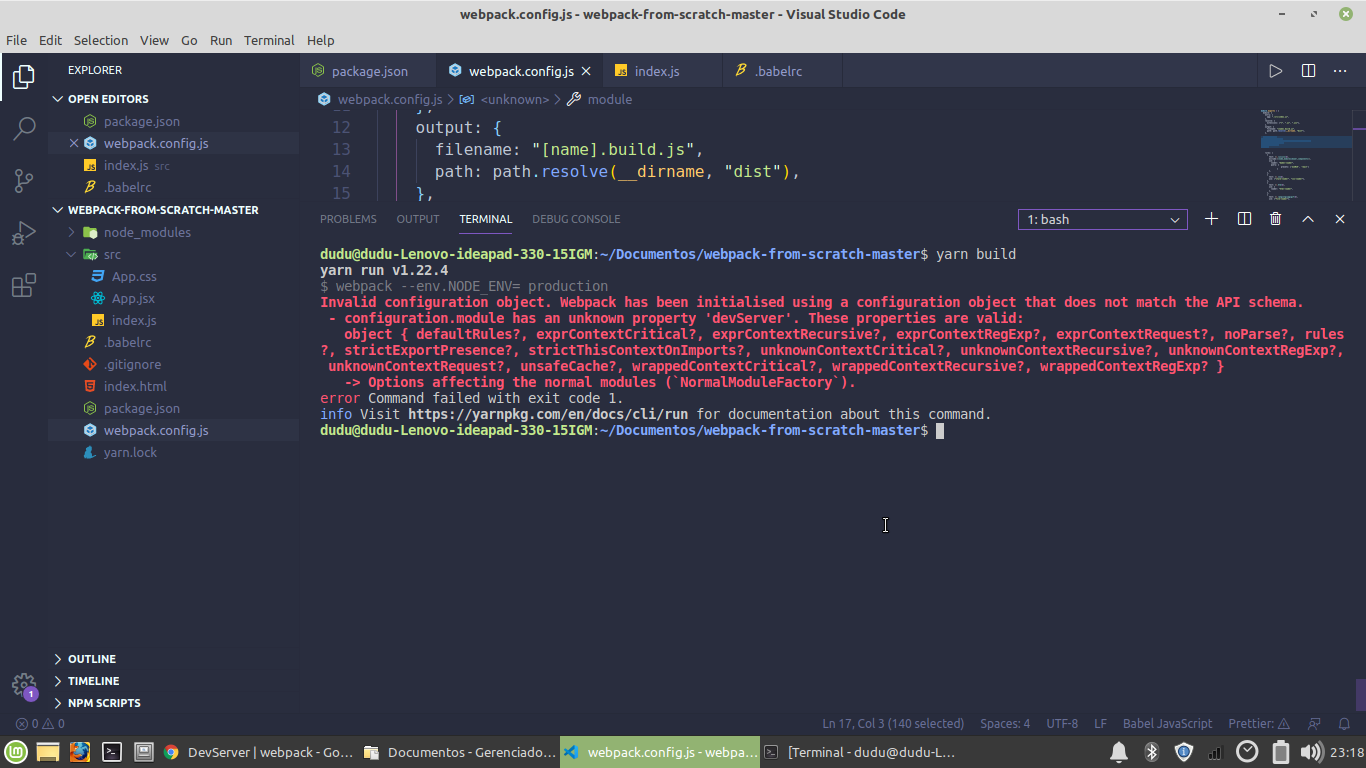Click the editor minimap
Viewport: 1366px width, 768px height.
point(1306,155)
